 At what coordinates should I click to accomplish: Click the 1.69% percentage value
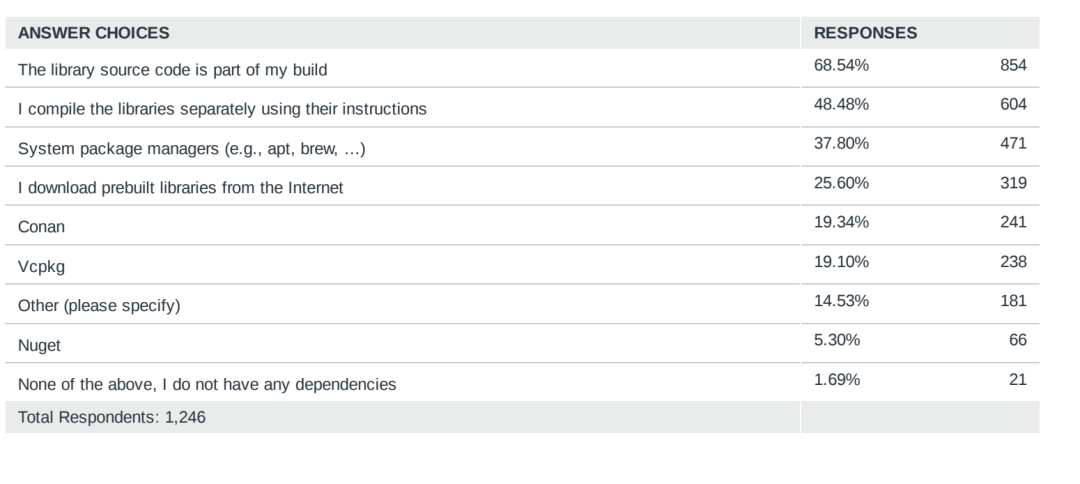point(837,380)
